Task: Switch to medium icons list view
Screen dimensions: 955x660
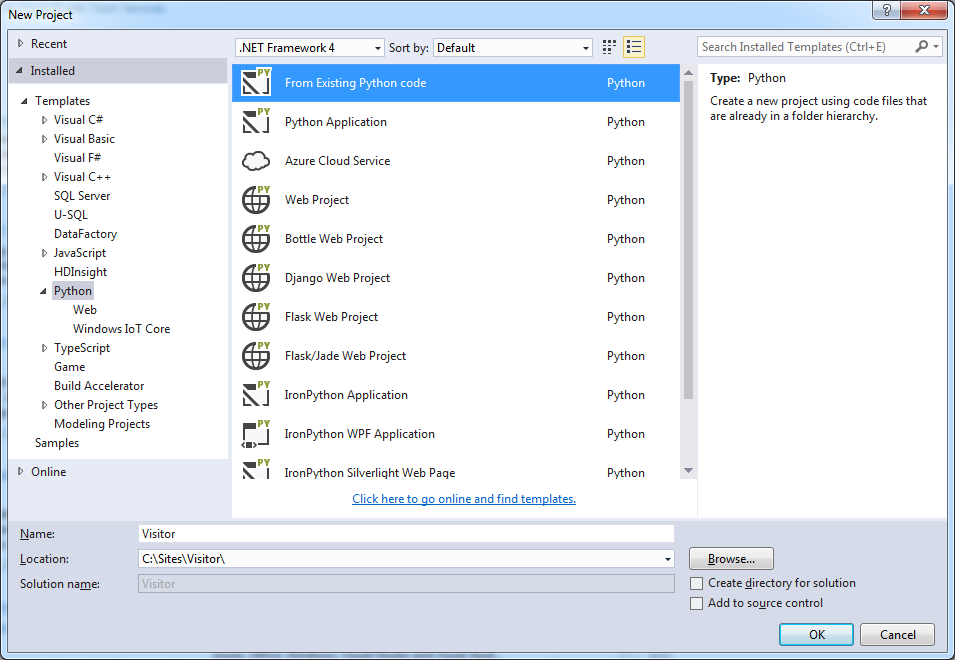Action: [x=634, y=47]
